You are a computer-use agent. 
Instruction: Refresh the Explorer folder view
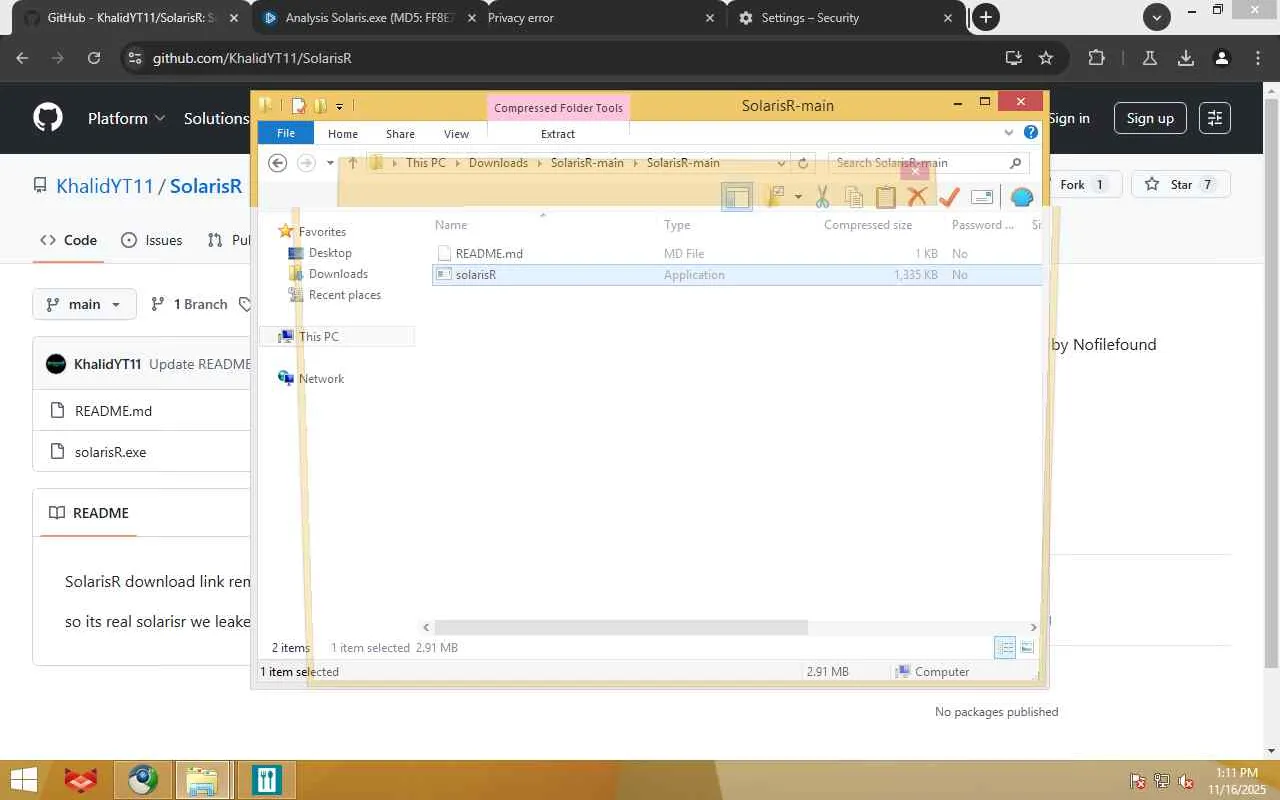802,163
